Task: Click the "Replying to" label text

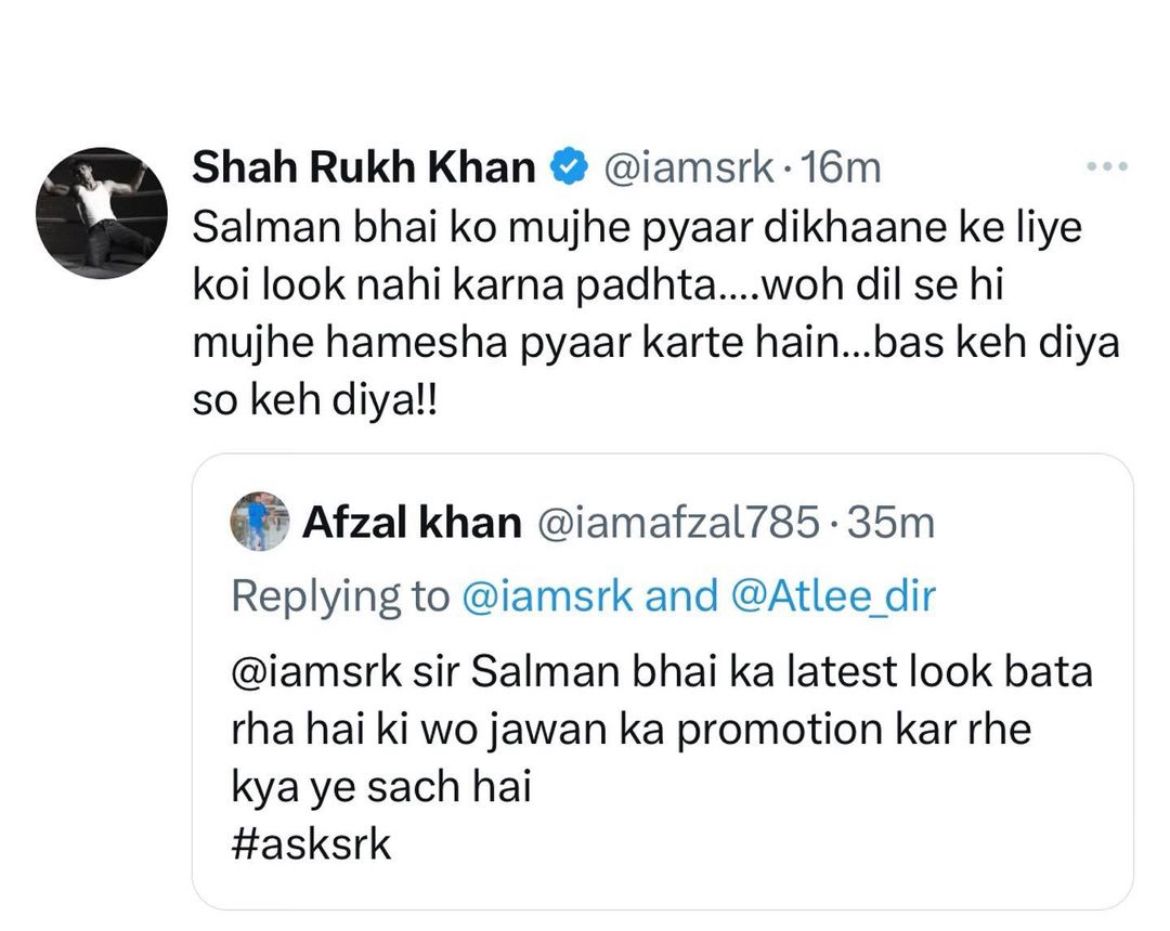Action: coord(340,596)
